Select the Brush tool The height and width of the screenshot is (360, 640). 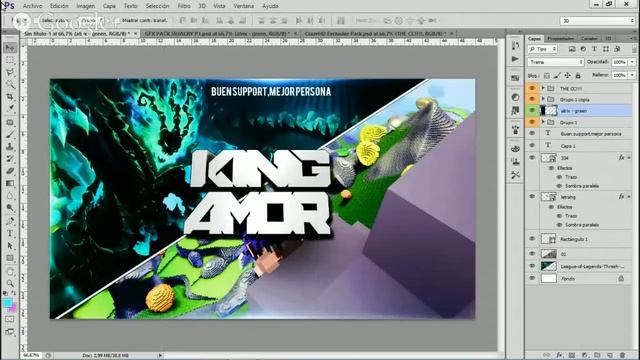(x=10, y=134)
